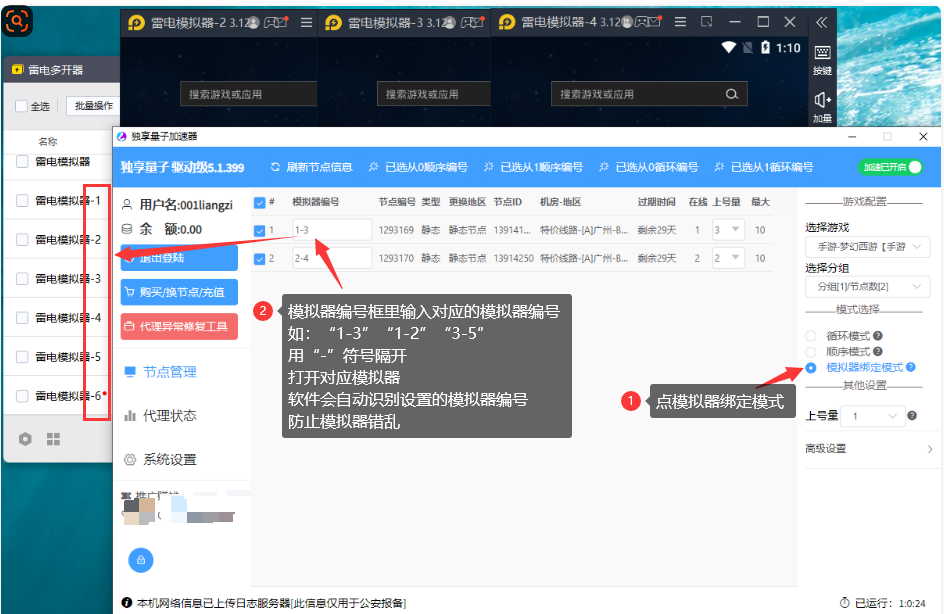Click help icon beside 模拟器绑定模式
Image resolution: width=944 pixels, height=614 pixels.
(910, 367)
